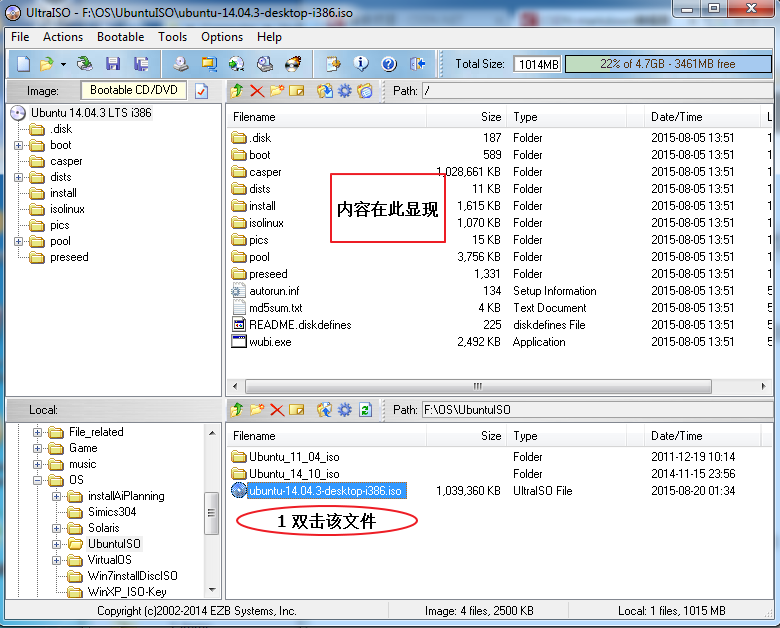Expand the pool folder in image tree
Viewport: 780px width, 628px height.
(18, 241)
